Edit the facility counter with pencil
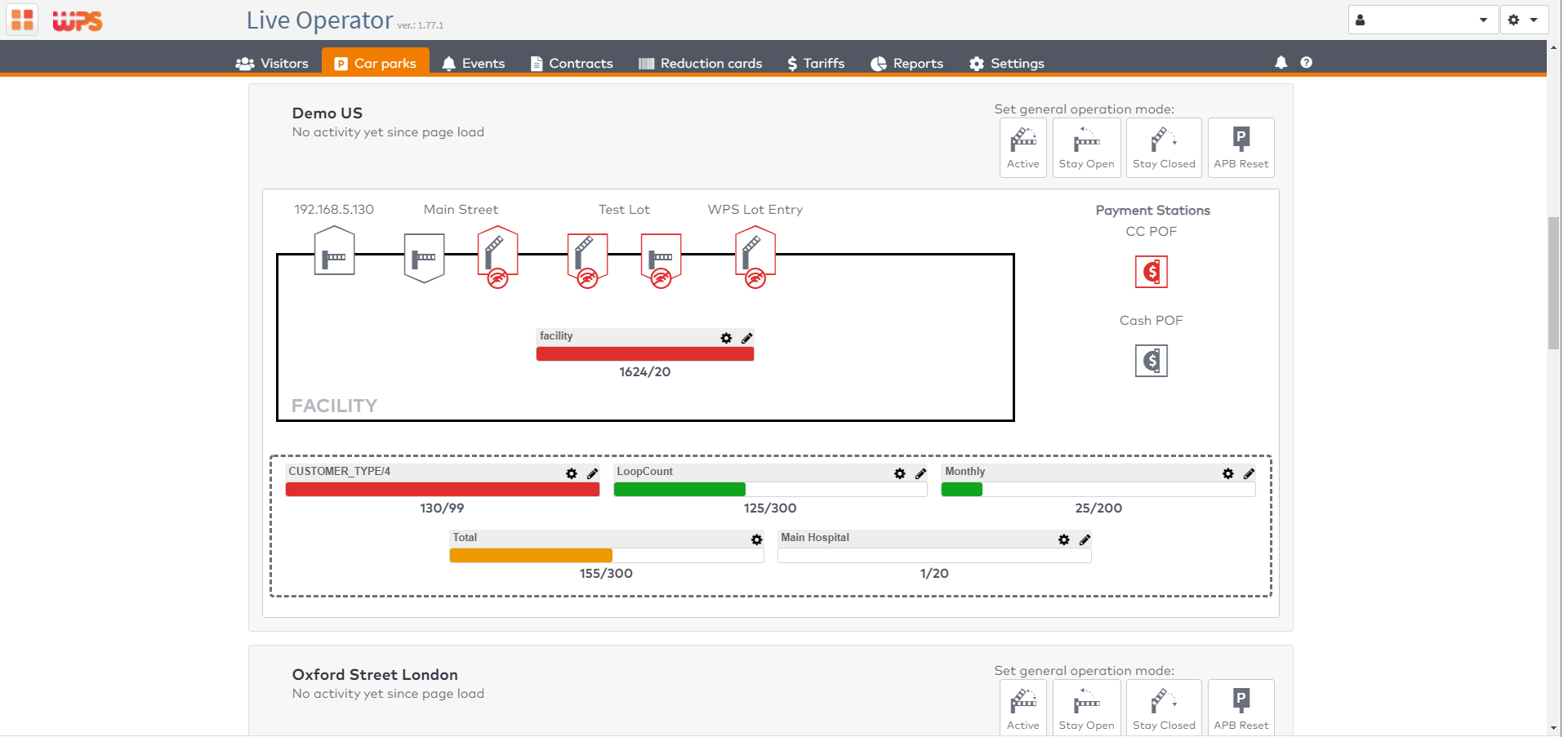This screenshot has height=737, width=1568. [x=746, y=338]
